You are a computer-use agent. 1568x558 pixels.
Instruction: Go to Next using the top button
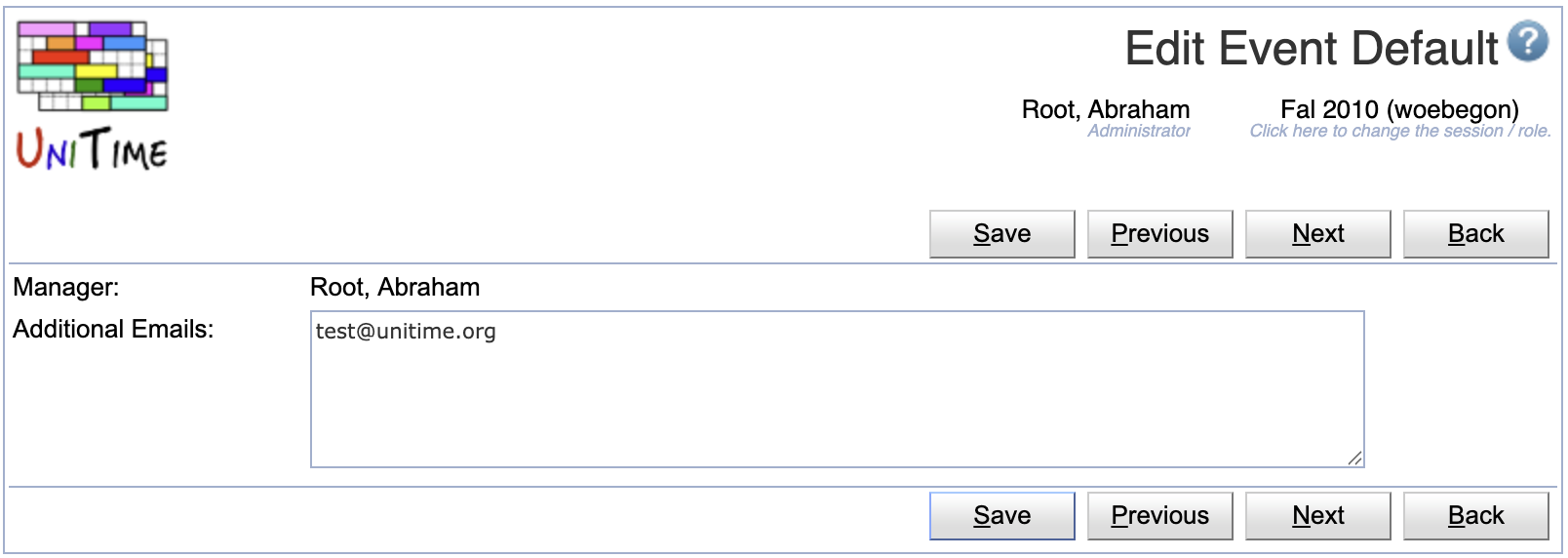(1317, 234)
